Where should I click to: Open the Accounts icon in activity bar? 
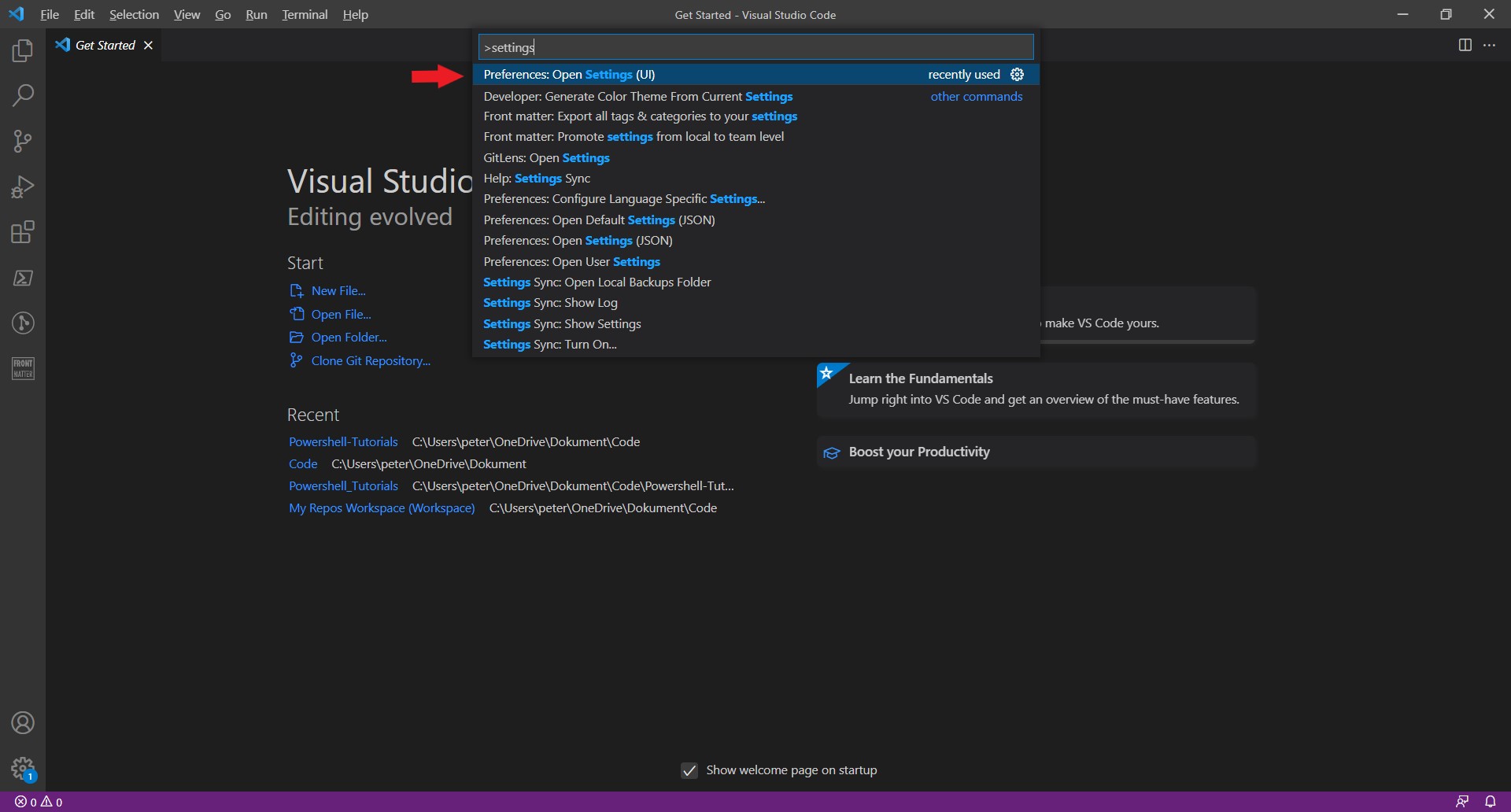pyautogui.click(x=23, y=722)
